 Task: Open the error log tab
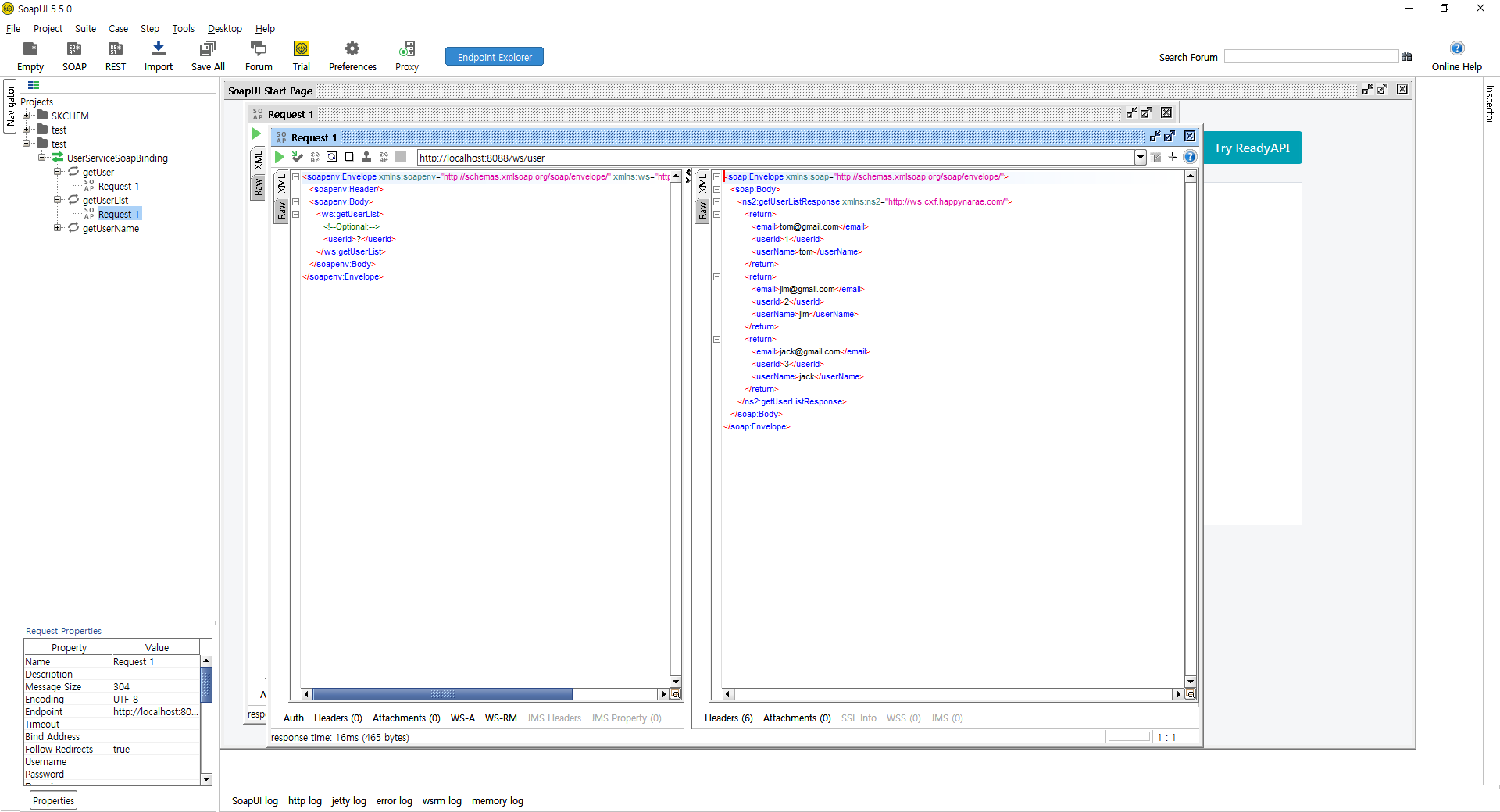(x=394, y=800)
